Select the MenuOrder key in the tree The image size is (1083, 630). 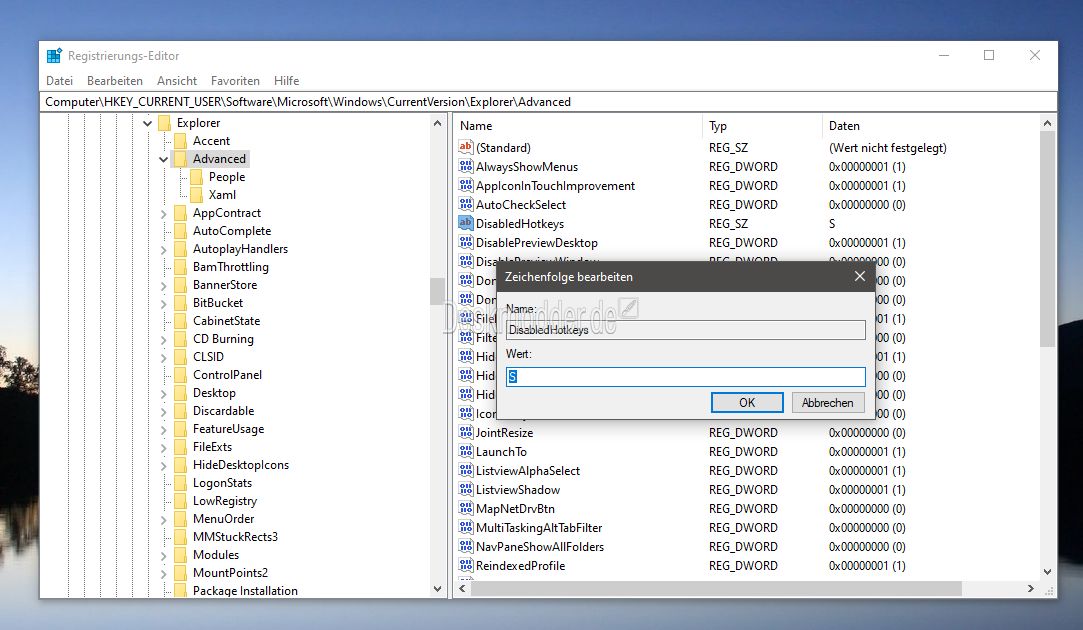pyautogui.click(x=224, y=519)
